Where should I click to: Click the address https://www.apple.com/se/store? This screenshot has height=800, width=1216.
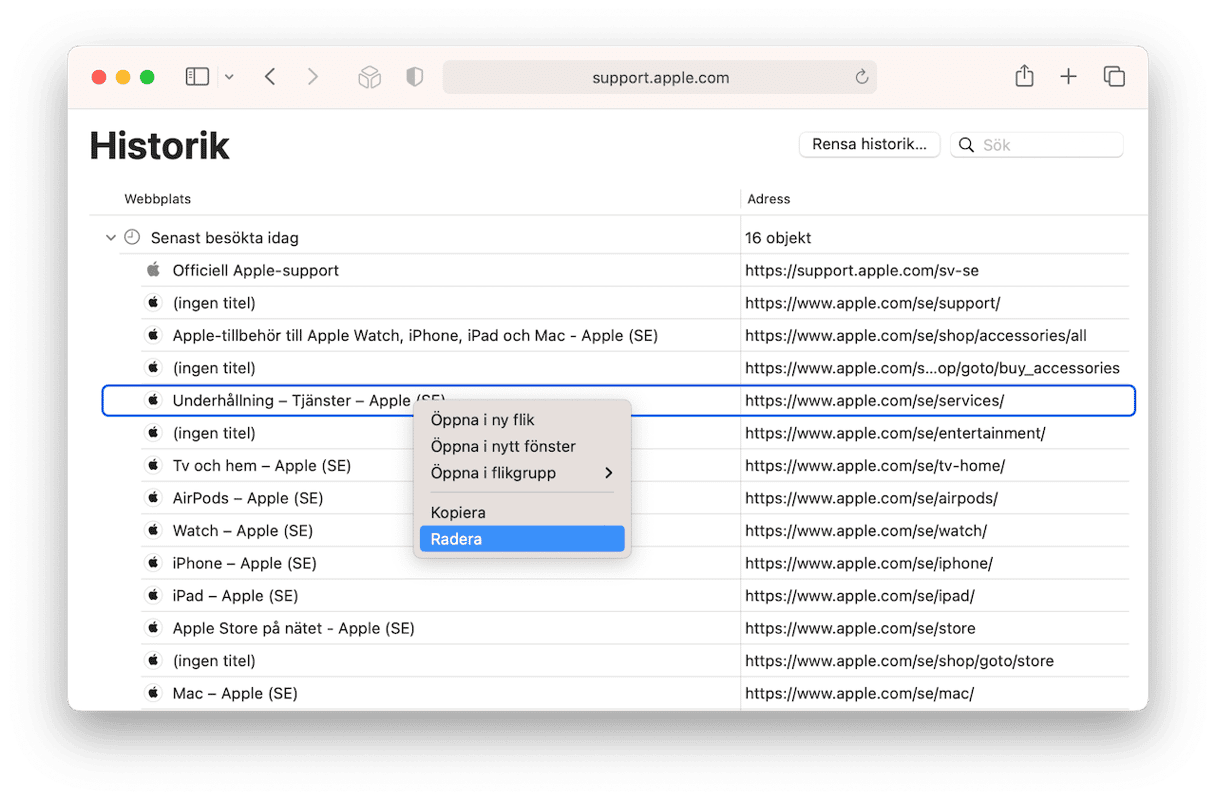[x=860, y=628]
